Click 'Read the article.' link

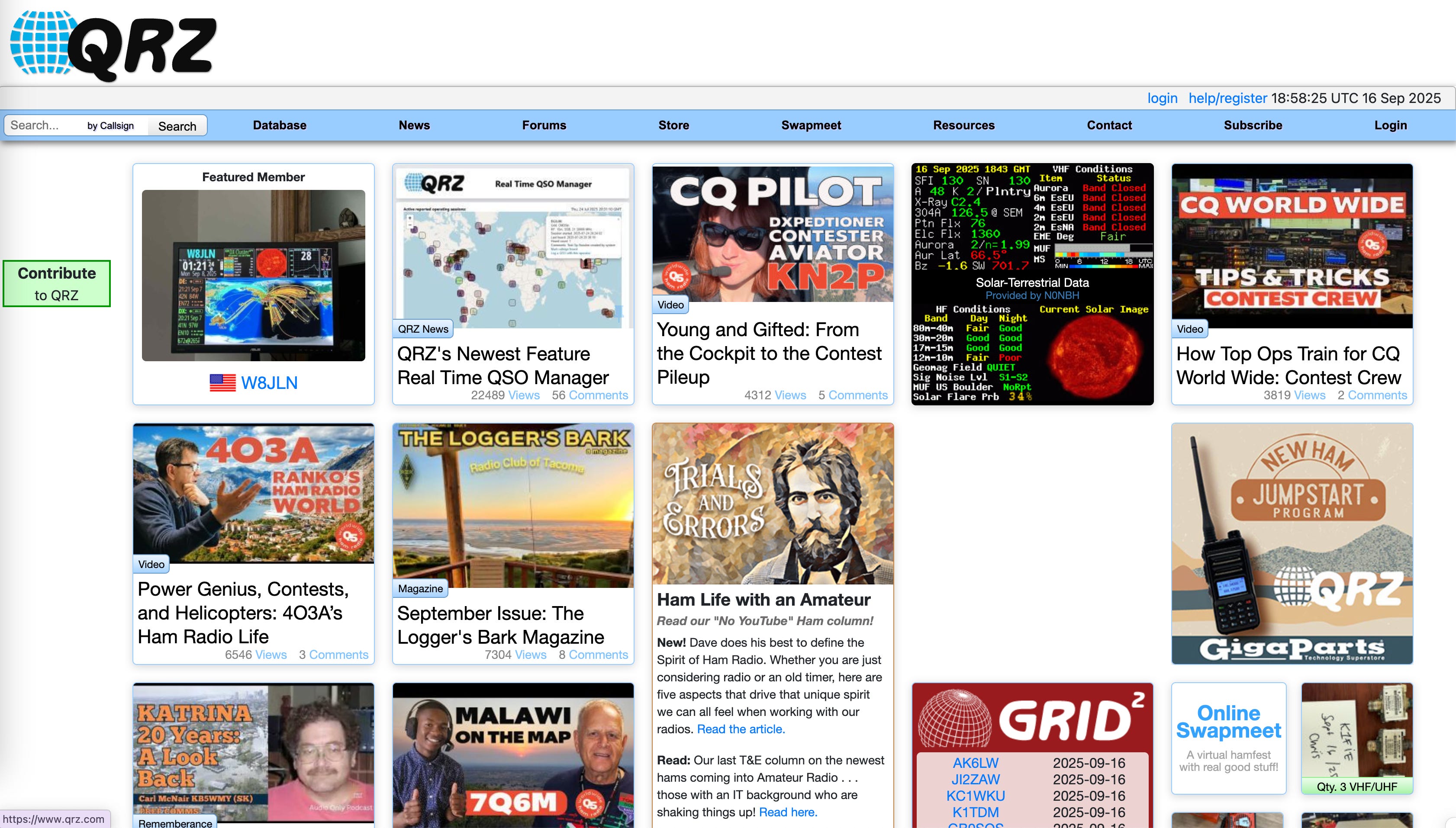pos(740,729)
